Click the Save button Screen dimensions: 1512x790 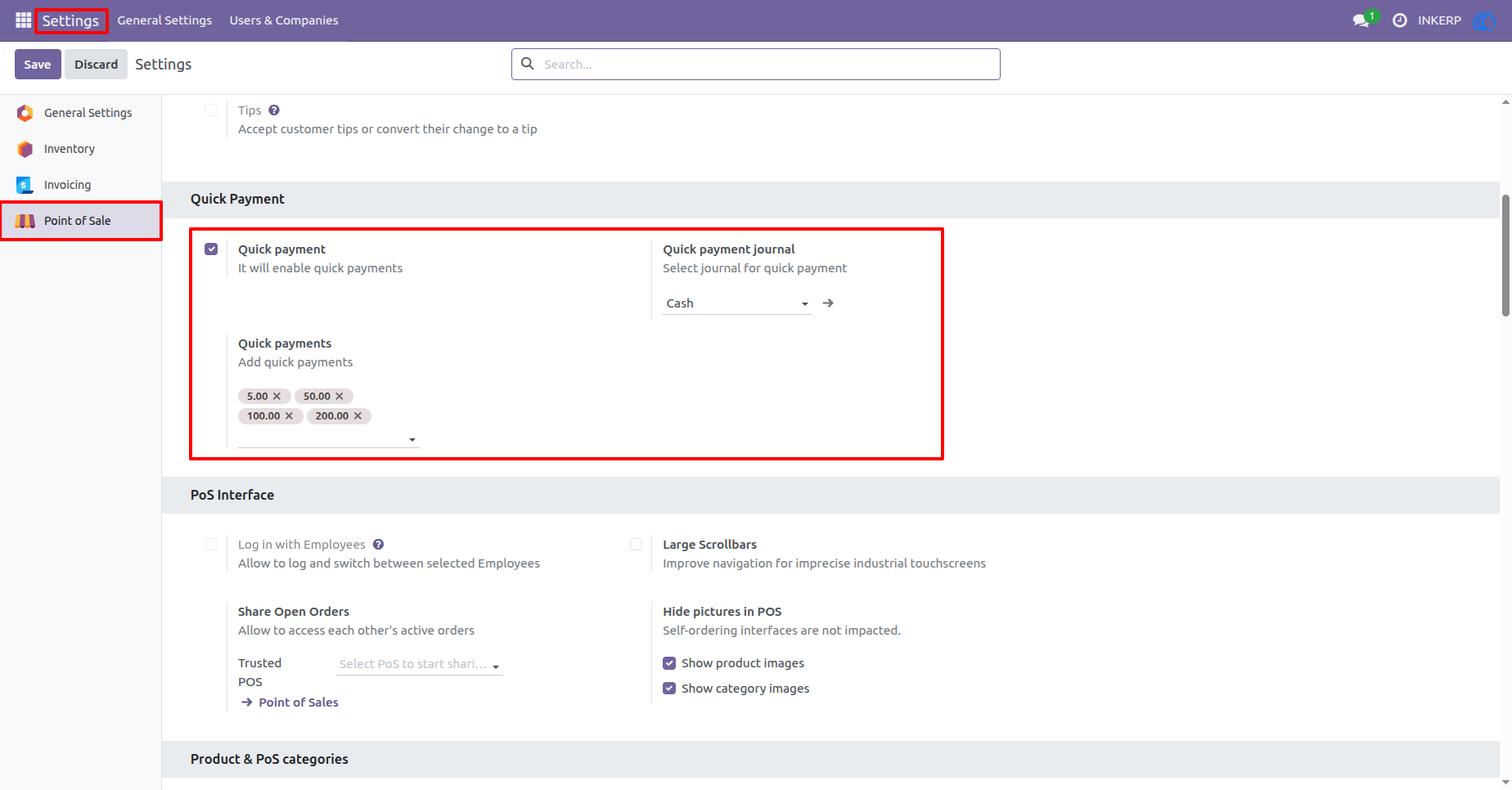click(38, 64)
